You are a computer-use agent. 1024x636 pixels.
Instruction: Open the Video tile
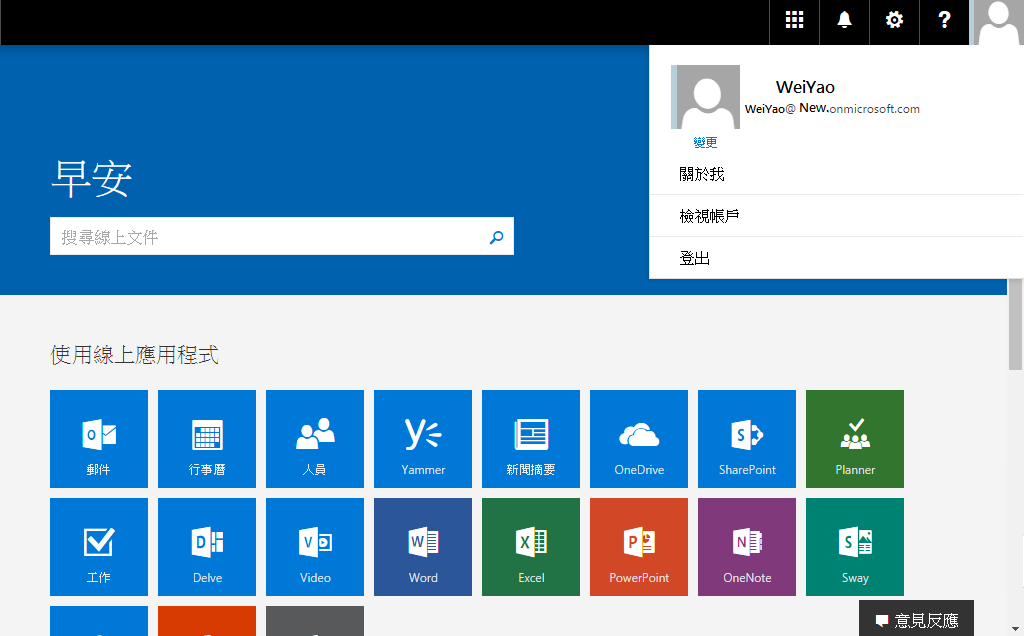pos(315,547)
